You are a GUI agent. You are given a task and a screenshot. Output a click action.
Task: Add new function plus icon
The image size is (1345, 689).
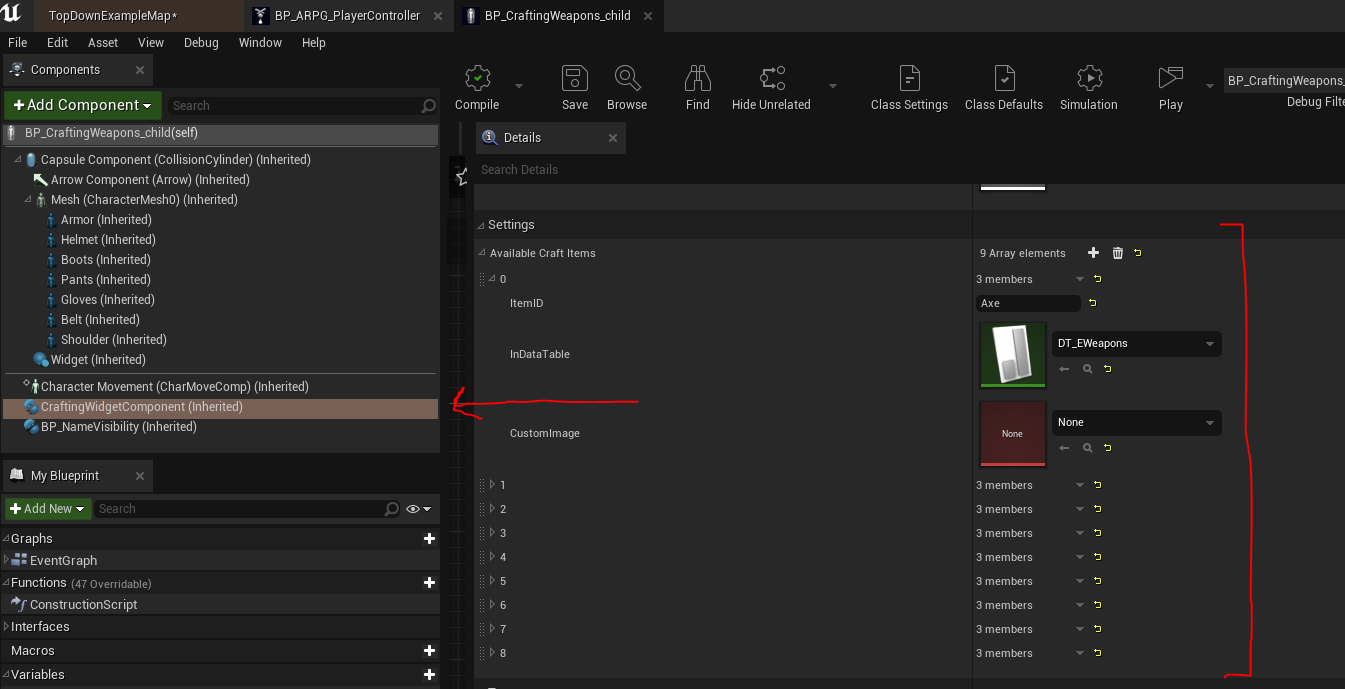[429, 582]
